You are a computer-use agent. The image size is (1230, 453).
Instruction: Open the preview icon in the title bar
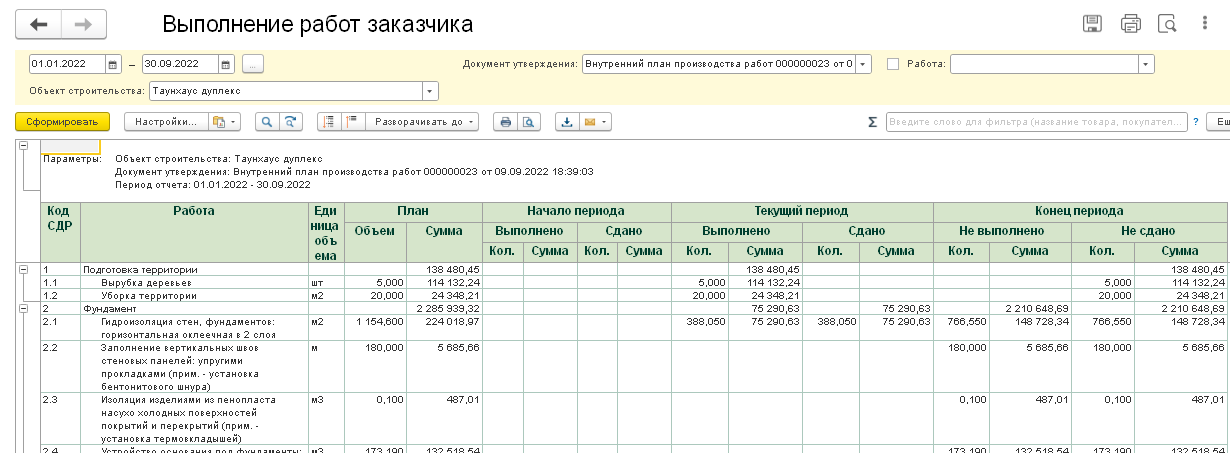tap(1166, 24)
